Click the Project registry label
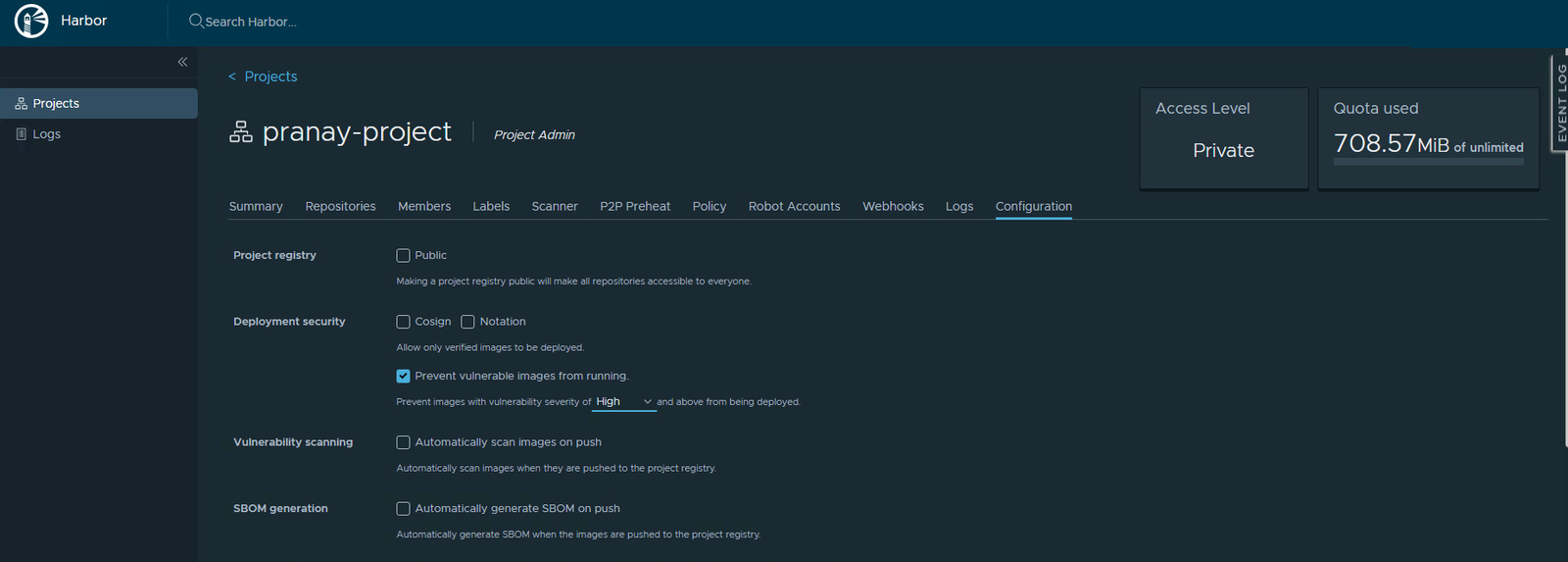 pyautogui.click(x=274, y=255)
